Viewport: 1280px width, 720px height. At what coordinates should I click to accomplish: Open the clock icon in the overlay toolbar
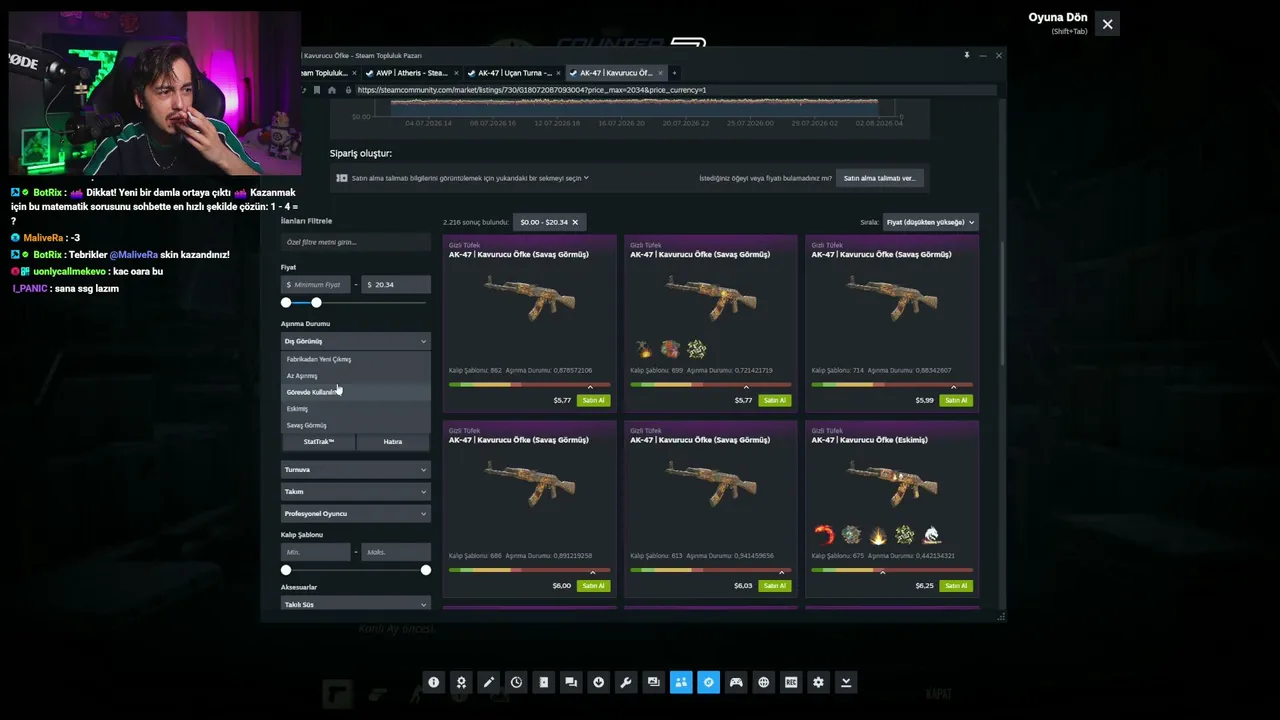tap(516, 682)
